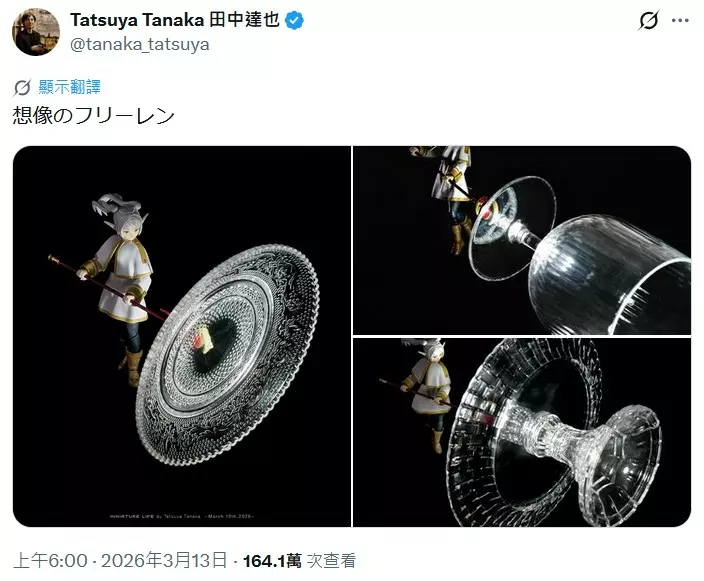Click the 上午6:00 post time

tap(50, 561)
